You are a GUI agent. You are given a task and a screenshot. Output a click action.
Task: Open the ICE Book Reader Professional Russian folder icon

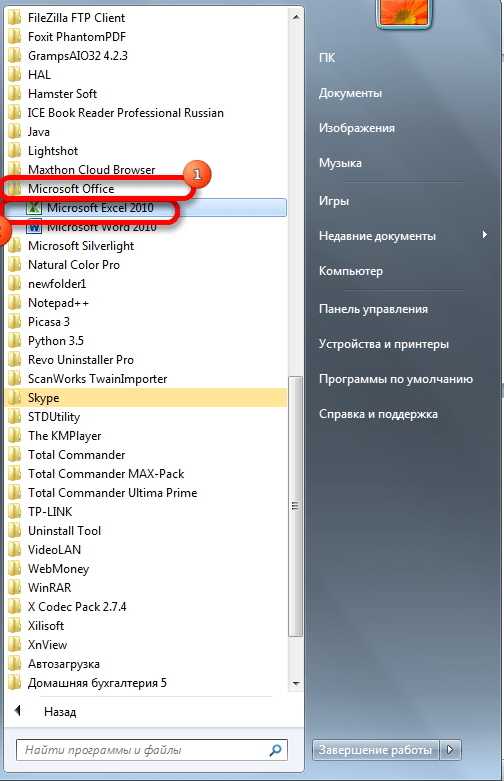[x=15, y=113]
